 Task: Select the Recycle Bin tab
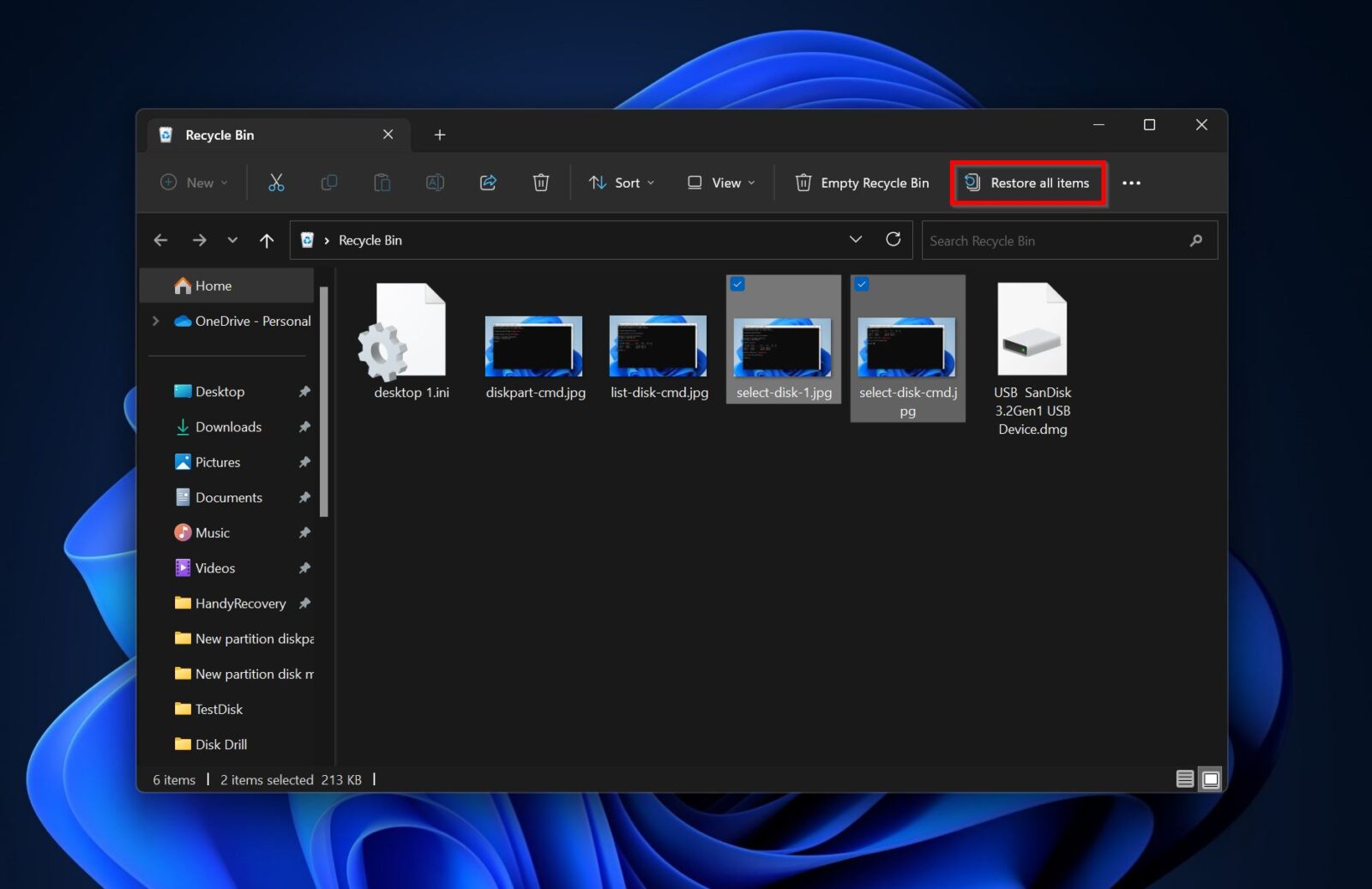pos(220,135)
